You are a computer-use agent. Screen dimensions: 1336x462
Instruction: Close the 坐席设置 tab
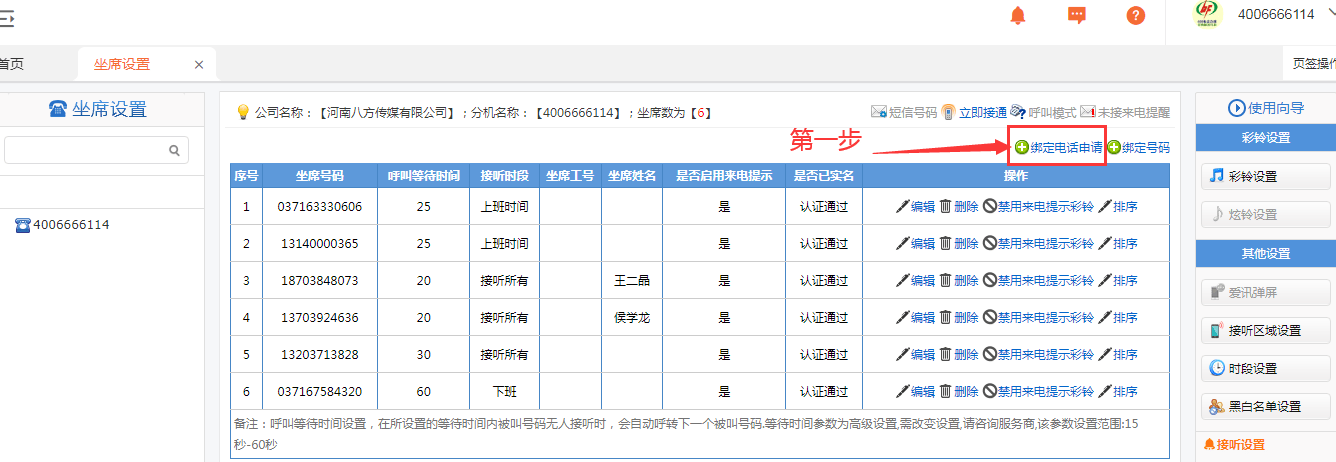[x=198, y=64]
